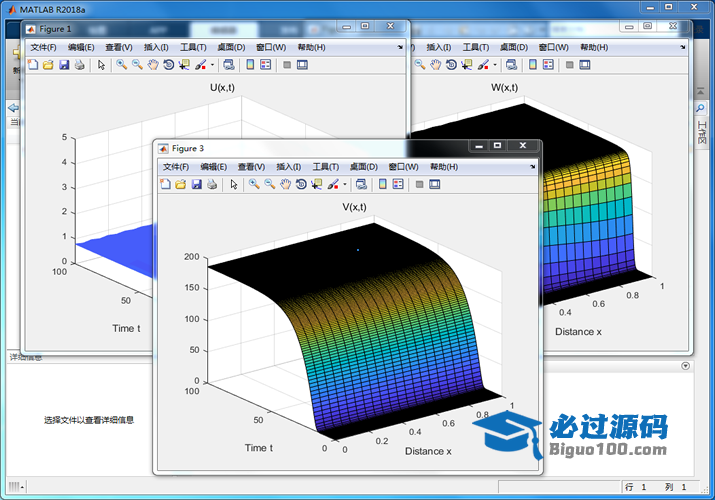Image resolution: width=715 pixels, height=500 pixels.
Task: Open Brush color dropdown arrow in Figure 3
Action: pyautogui.click(x=345, y=184)
